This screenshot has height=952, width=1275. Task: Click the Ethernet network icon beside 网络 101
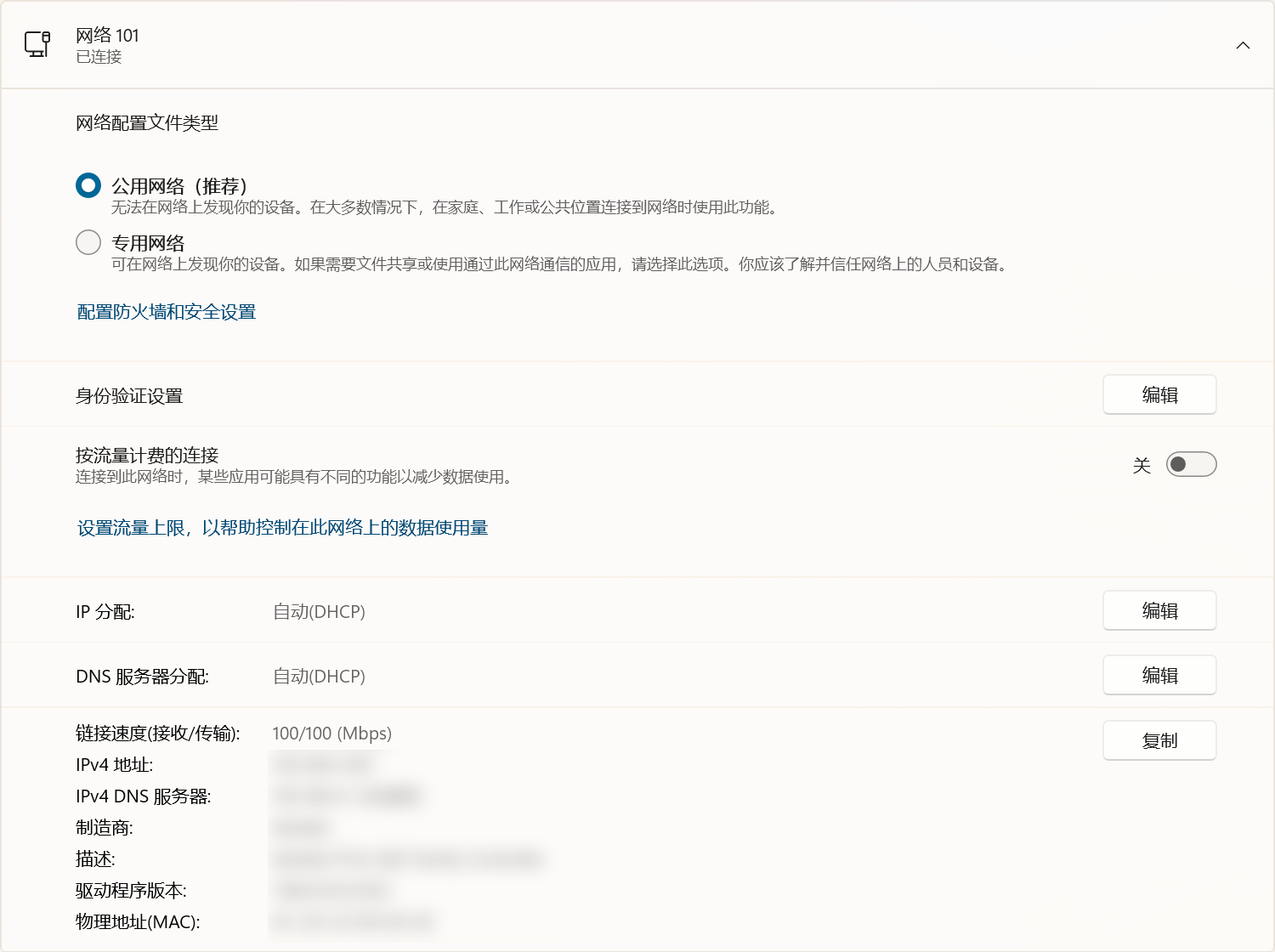point(37,44)
